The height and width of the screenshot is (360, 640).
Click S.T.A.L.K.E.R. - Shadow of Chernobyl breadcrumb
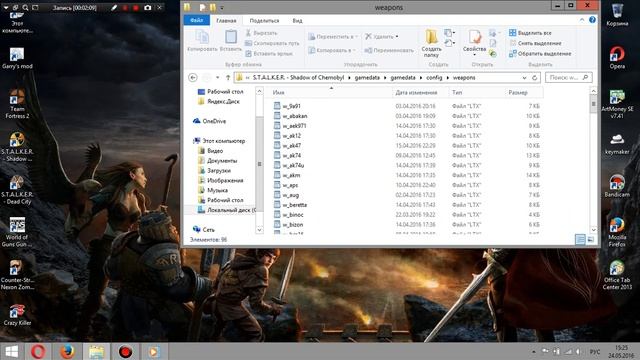[x=298, y=78]
